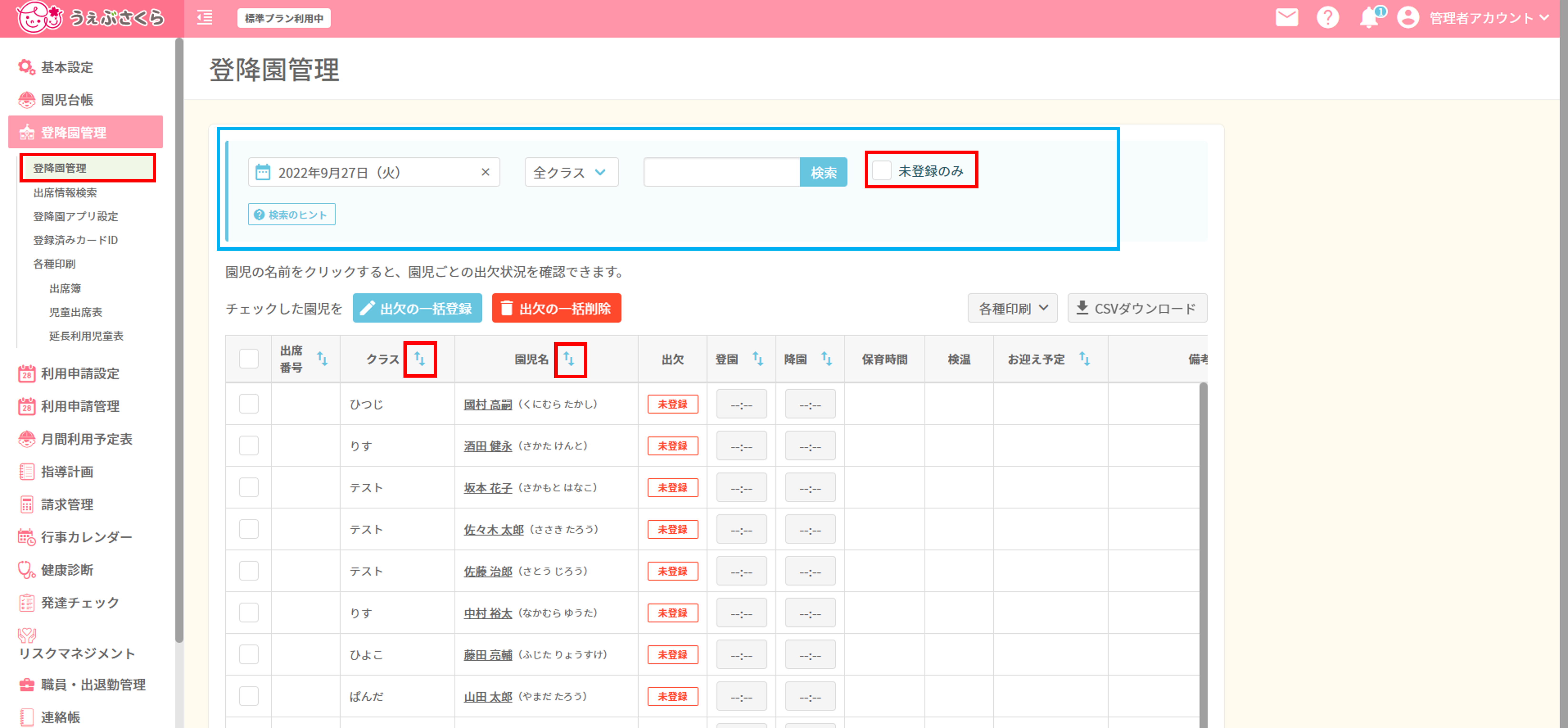Open 職員・出退勤管理 in sidebar
Viewport: 1568px width, 728px height.
[x=82, y=685]
